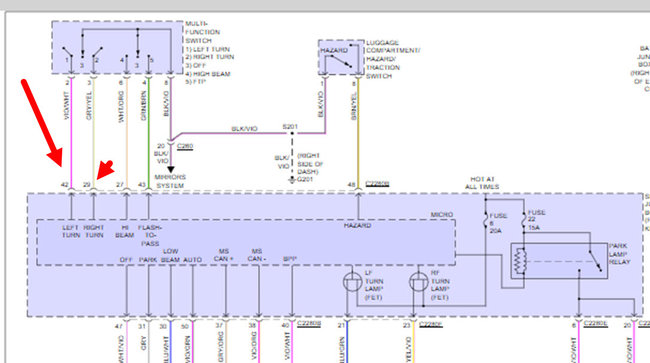Click the MS CAN - label
The width and height of the screenshot is (650, 363).
(256, 255)
